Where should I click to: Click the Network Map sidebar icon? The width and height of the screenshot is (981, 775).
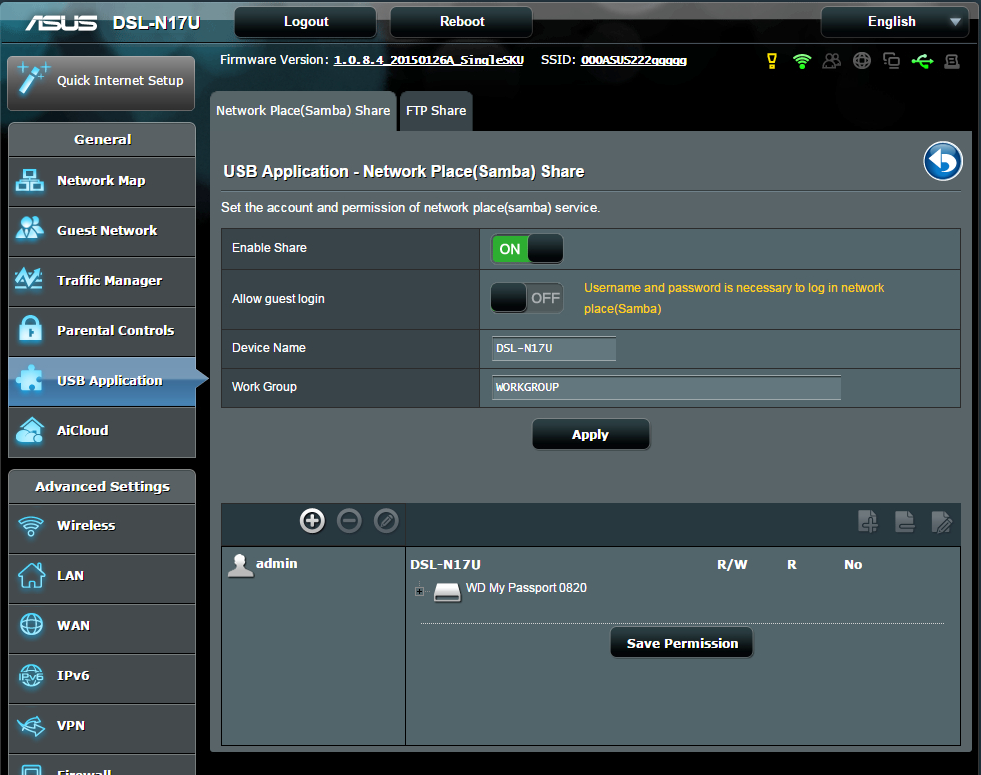click(29, 180)
